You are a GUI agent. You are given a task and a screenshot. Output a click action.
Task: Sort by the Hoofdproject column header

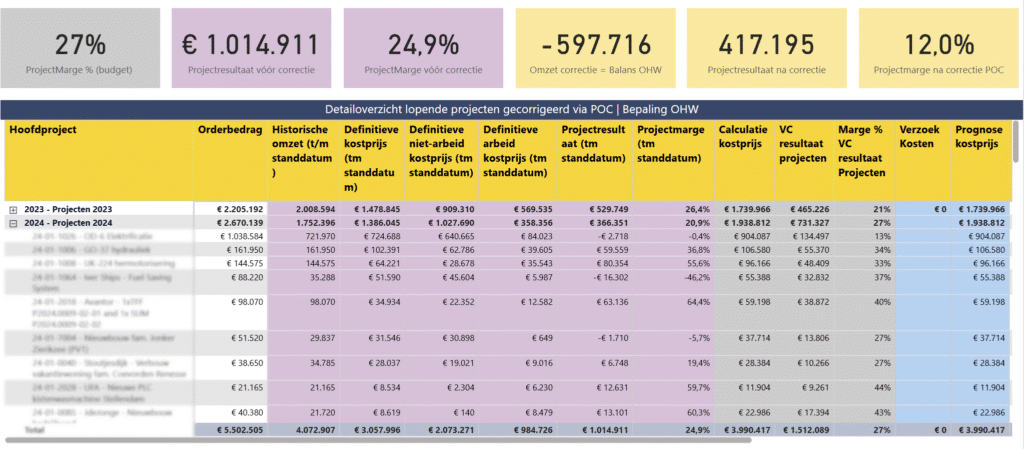tap(42, 130)
